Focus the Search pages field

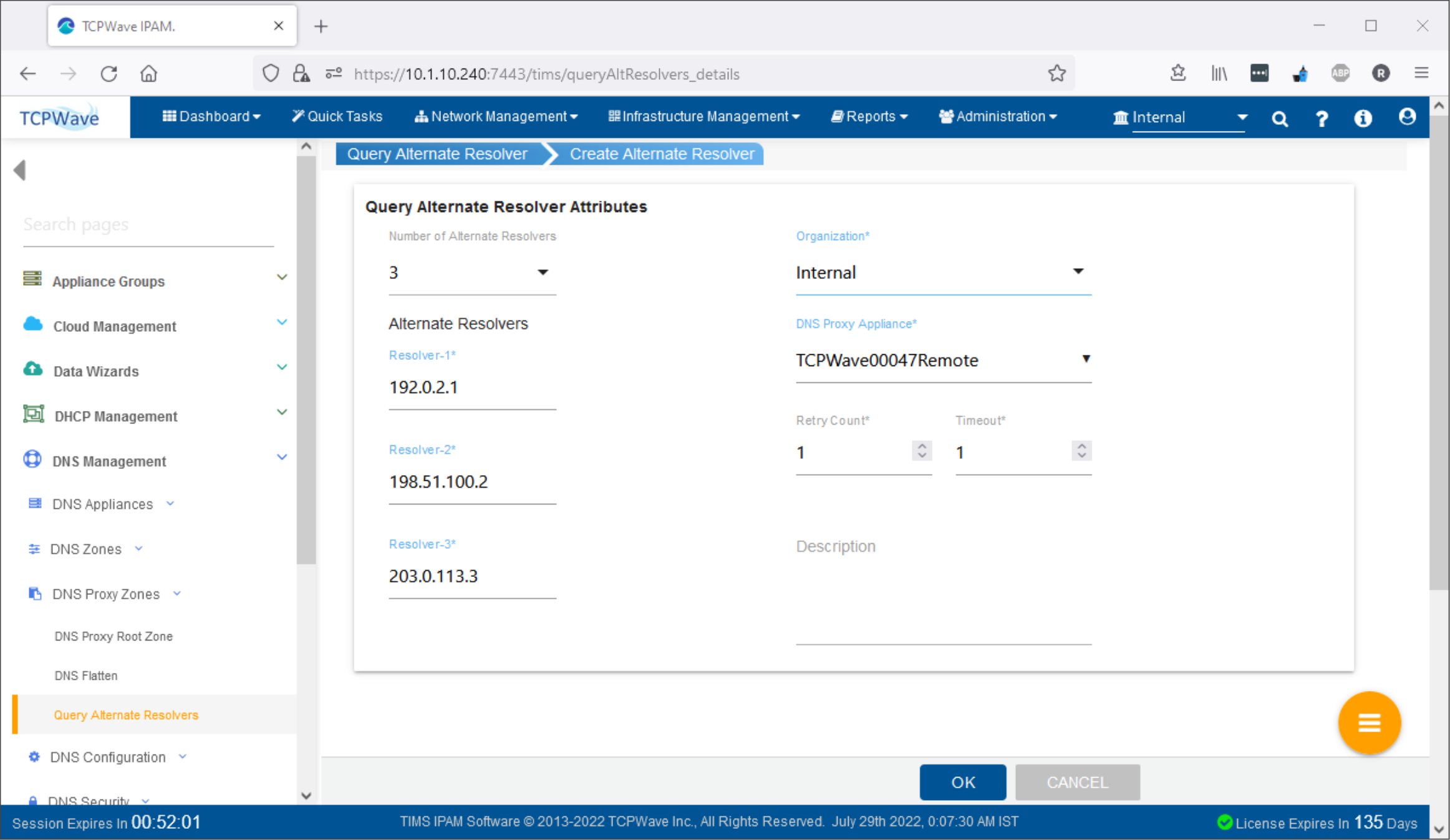click(148, 224)
